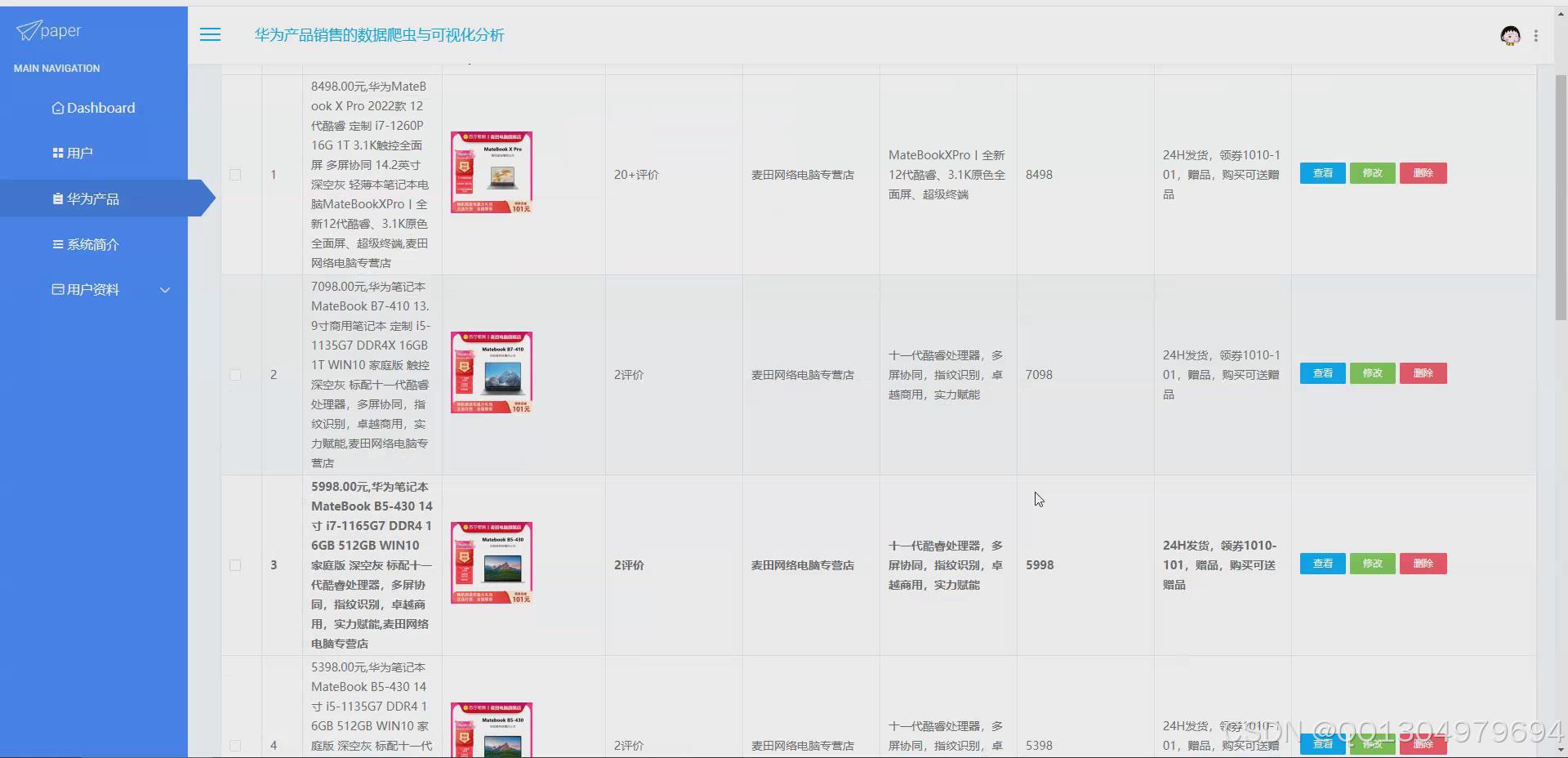Check the checkbox for row 3
The height and width of the screenshot is (758, 1568).
coord(235,565)
